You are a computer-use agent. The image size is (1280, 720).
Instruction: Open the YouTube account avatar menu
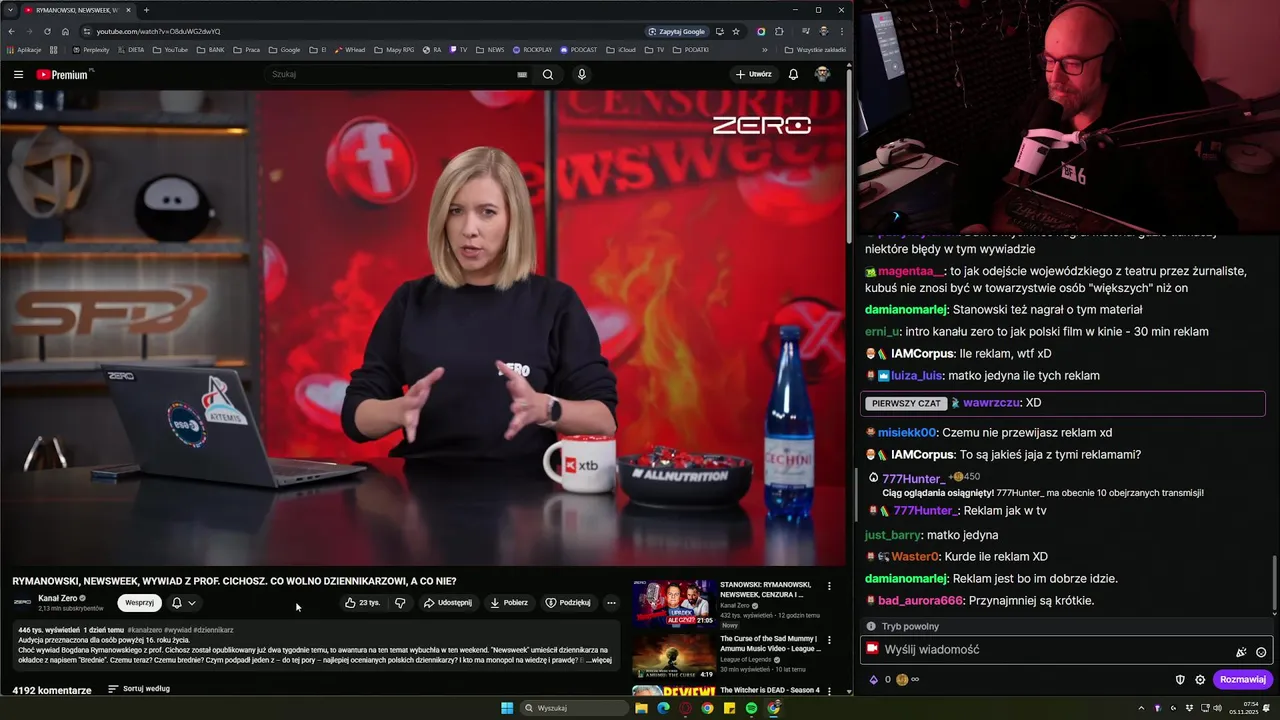822,74
